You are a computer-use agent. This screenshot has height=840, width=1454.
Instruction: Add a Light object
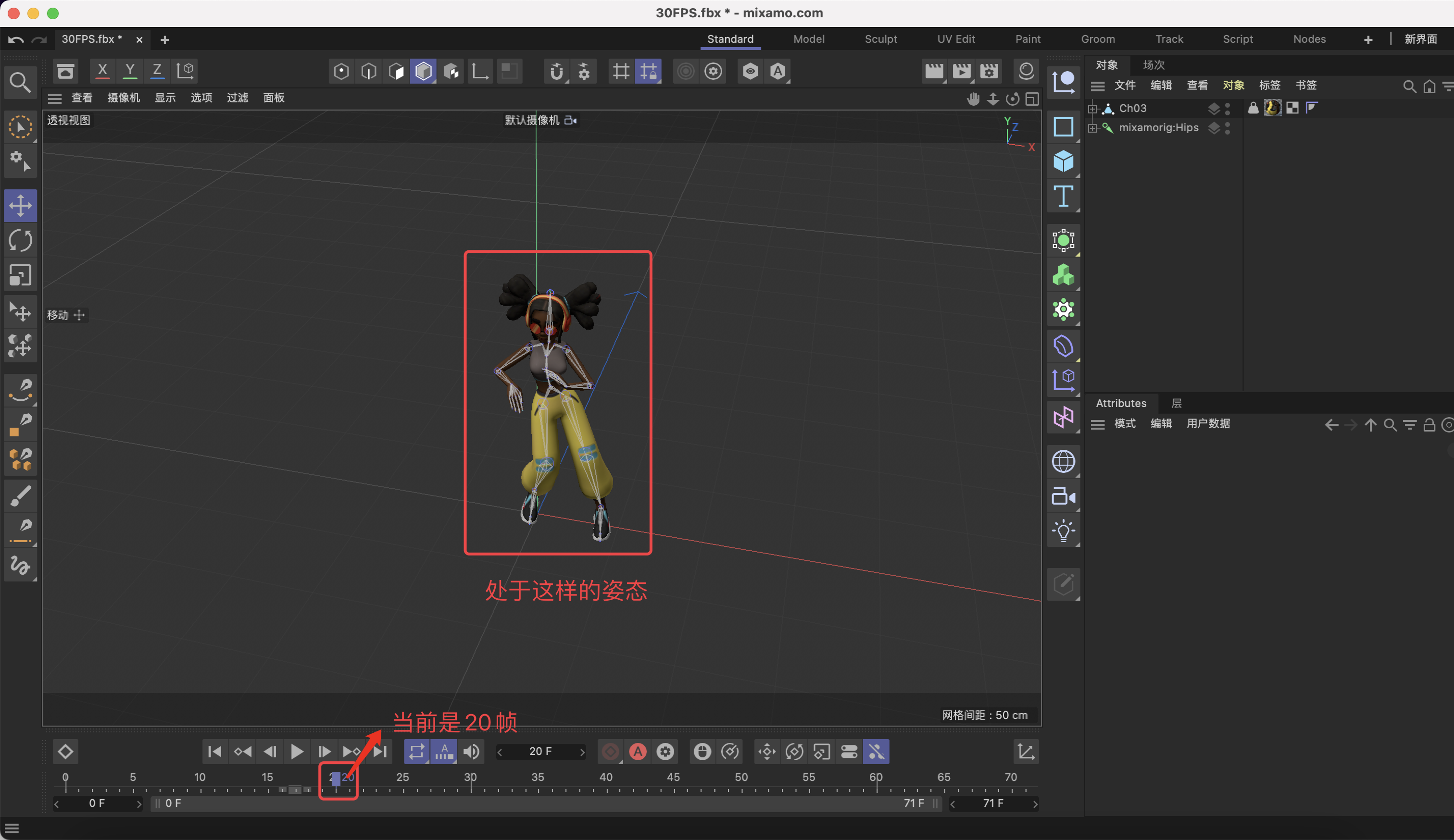(x=1063, y=531)
